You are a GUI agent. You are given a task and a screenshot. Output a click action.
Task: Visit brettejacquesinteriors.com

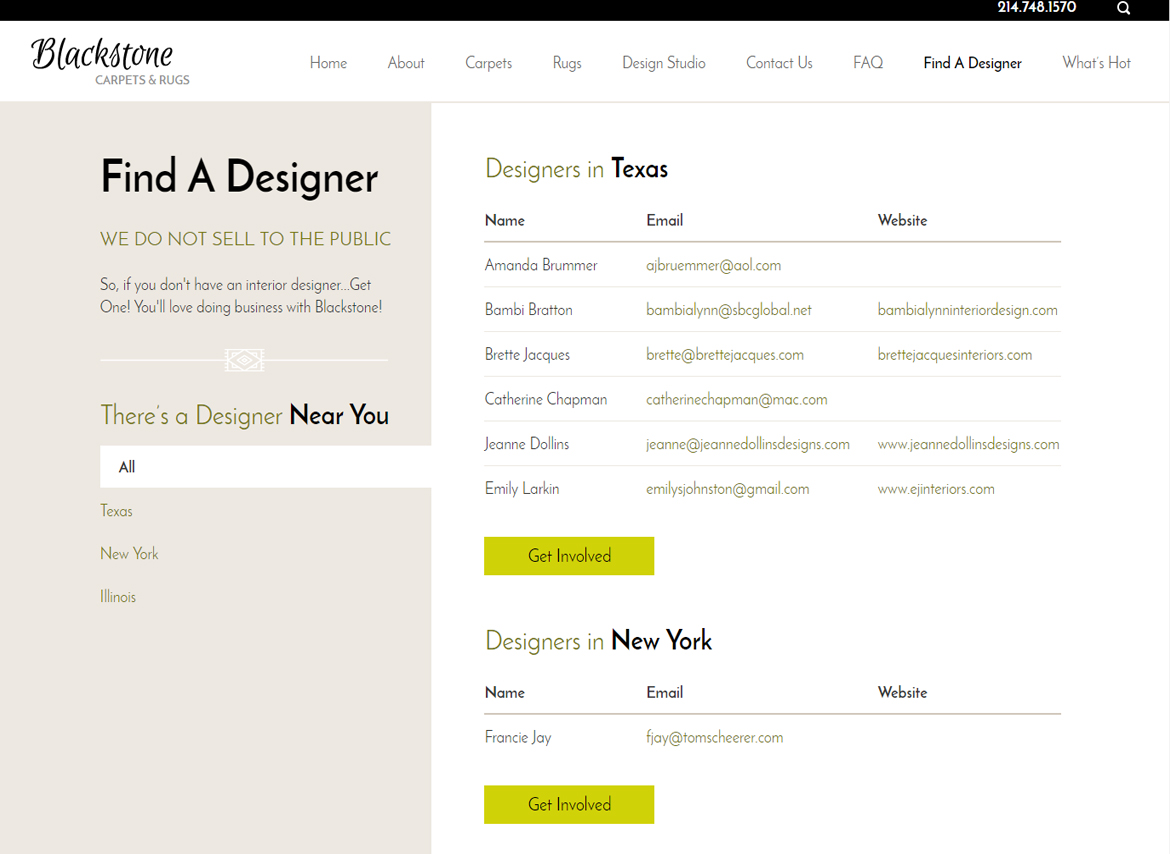coord(954,355)
